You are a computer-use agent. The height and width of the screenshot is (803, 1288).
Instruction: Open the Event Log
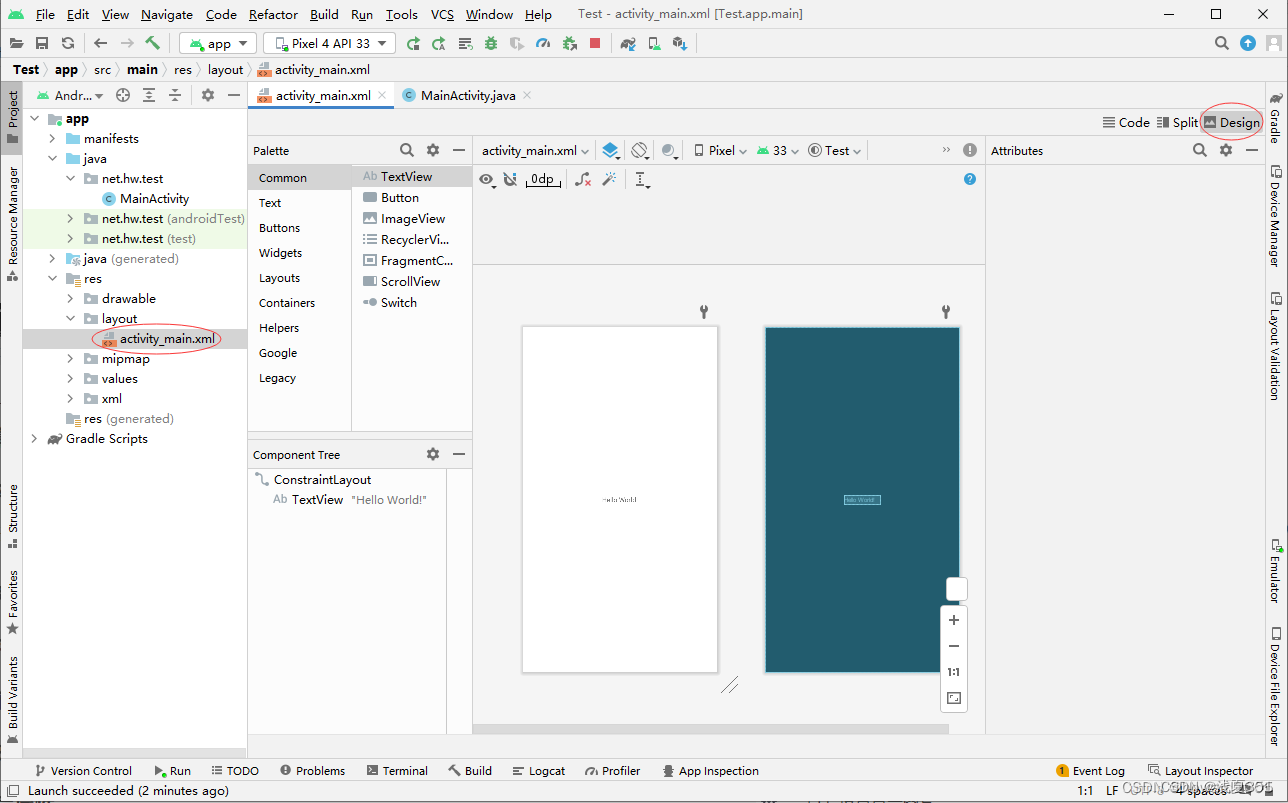tap(1090, 770)
